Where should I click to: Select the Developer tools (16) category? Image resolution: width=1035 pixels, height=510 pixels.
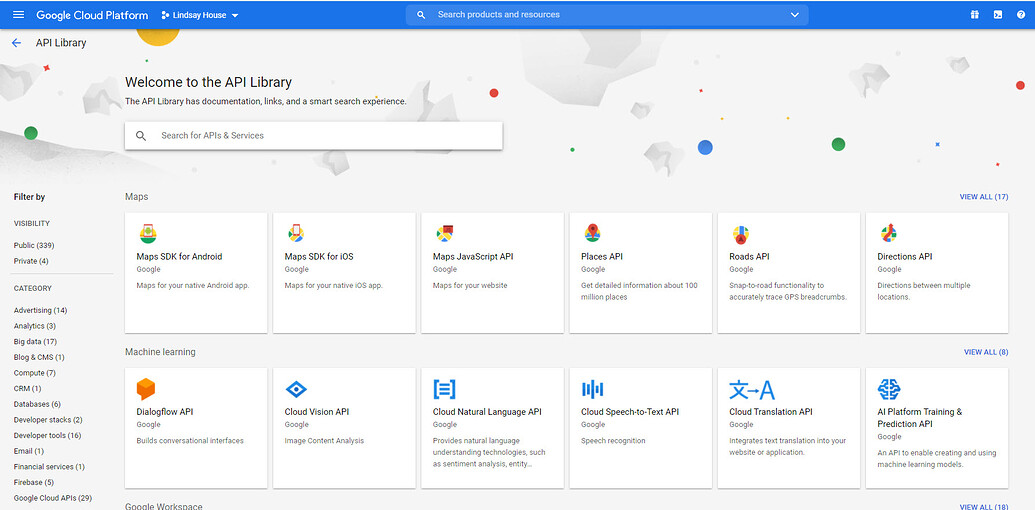point(48,435)
